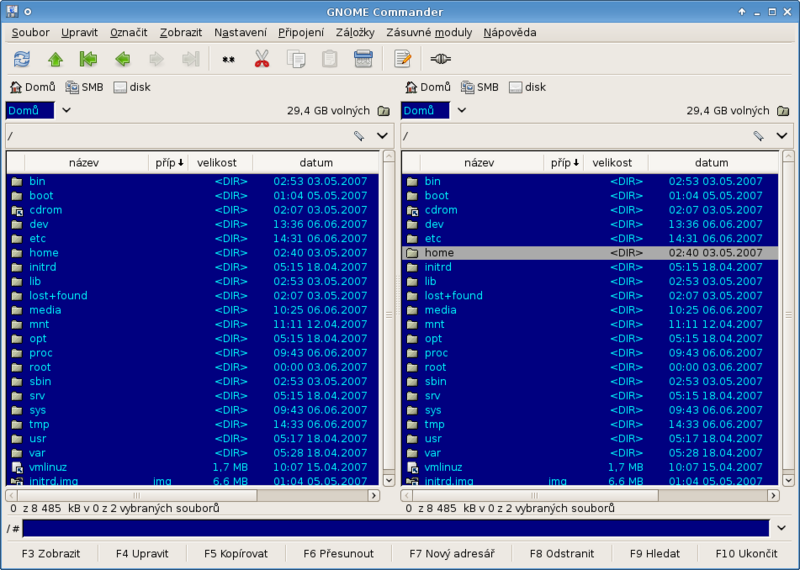Select cdrom folder in left pane
The width and height of the screenshot is (800, 570).
(193, 210)
